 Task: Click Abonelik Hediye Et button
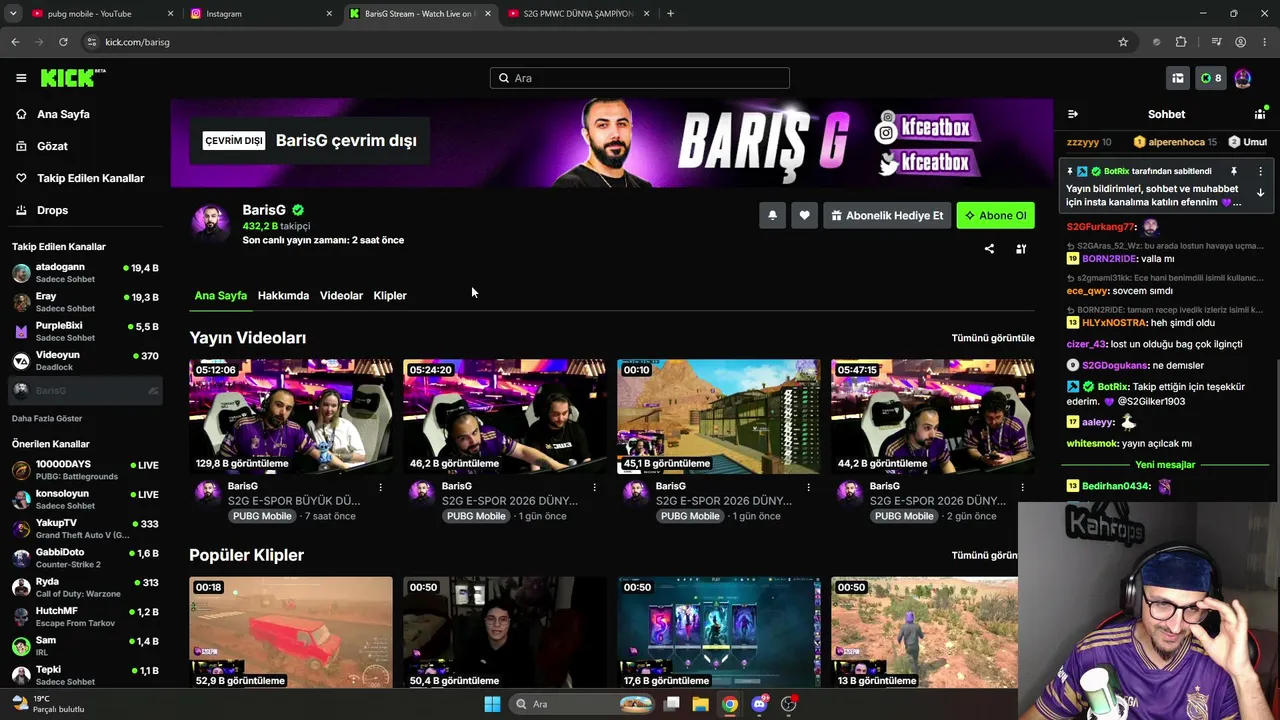tap(887, 215)
